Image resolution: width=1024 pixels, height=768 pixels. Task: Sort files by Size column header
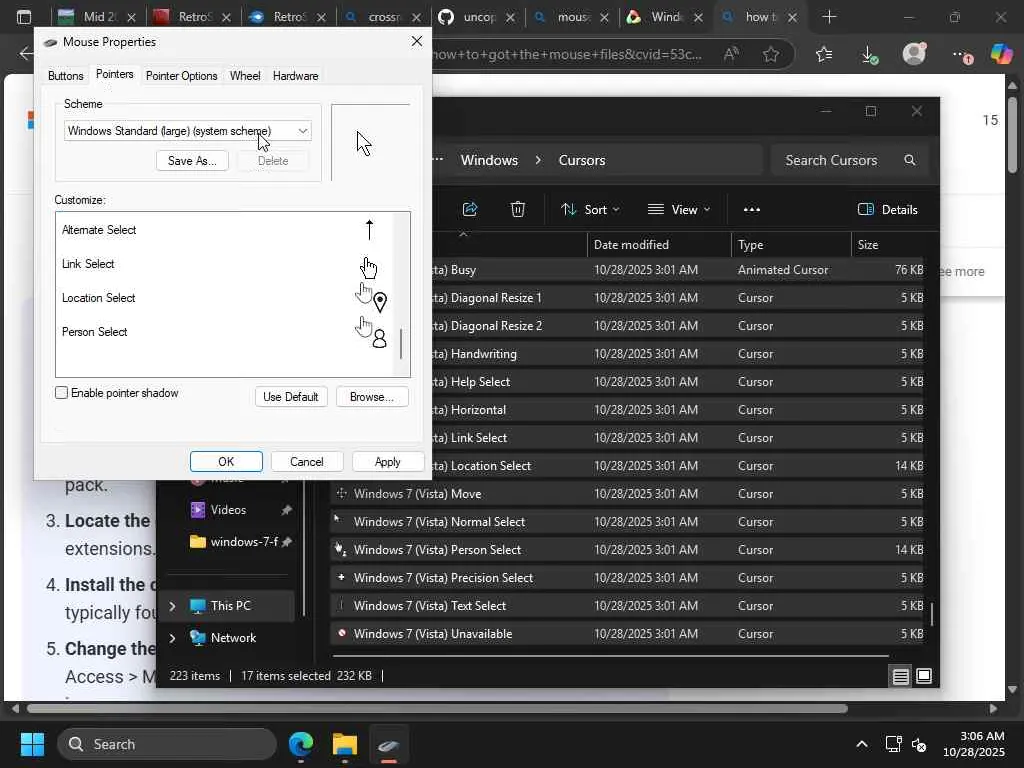click(x=888, y=245)
